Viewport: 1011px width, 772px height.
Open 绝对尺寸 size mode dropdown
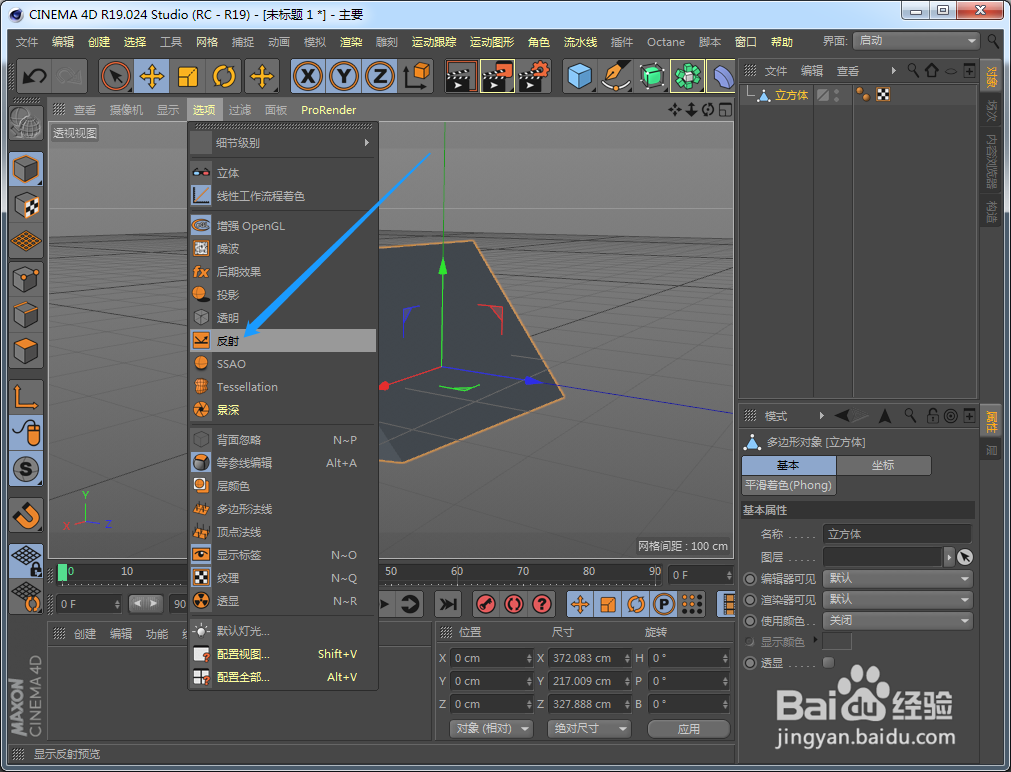(x=589, y=728)
